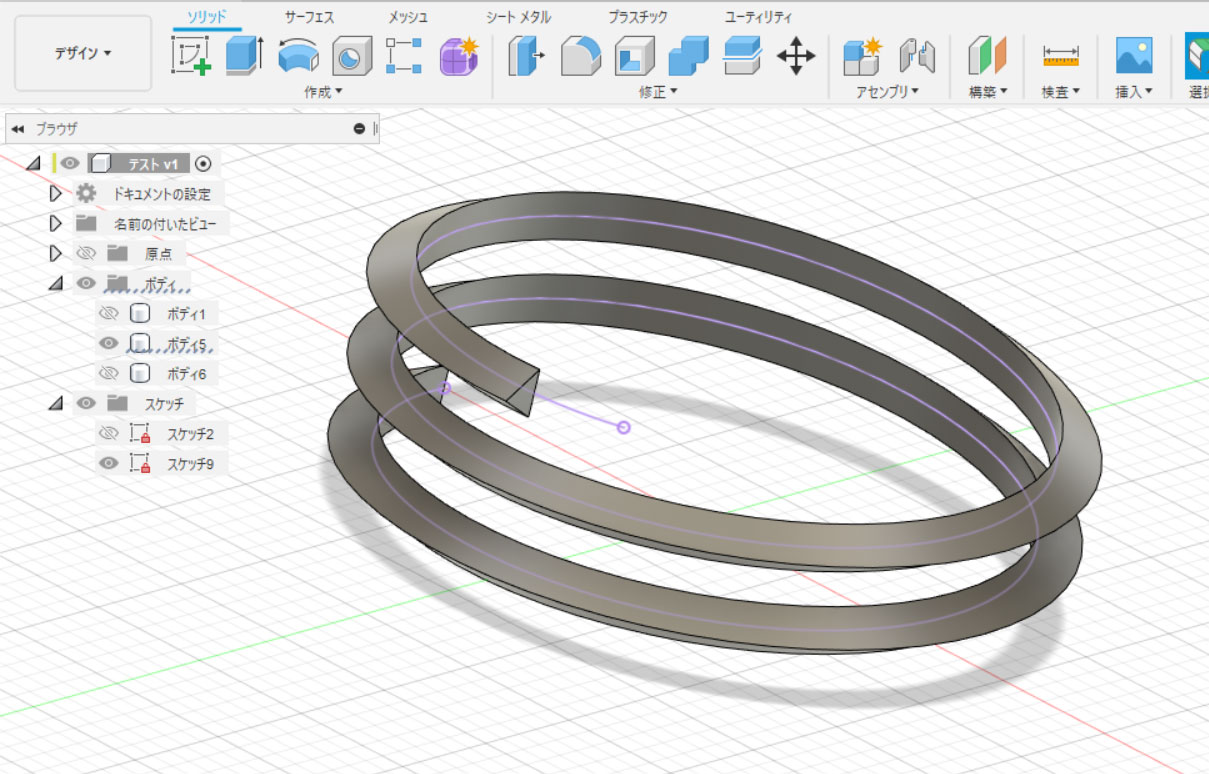This screenshot has width=1209, height=774.
Task: Click the activate radio button on テスト v1
Action: pos(203,163)
